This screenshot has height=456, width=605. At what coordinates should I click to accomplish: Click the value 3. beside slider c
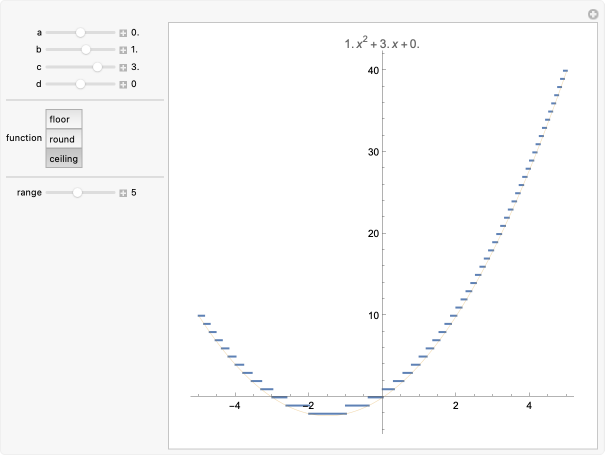coord(135,67)
